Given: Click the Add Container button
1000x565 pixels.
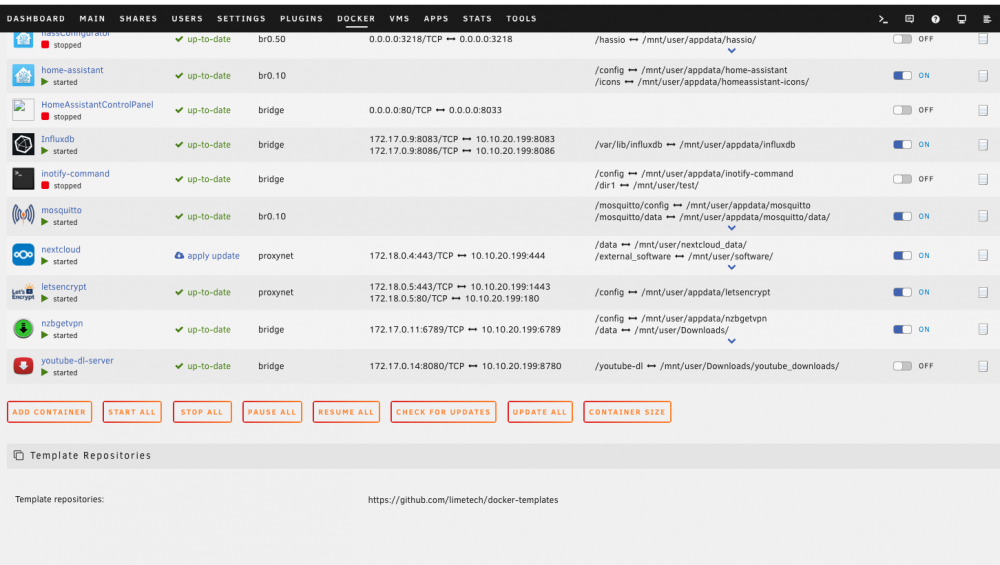Looking at the screenshot, I should point(49,412).
